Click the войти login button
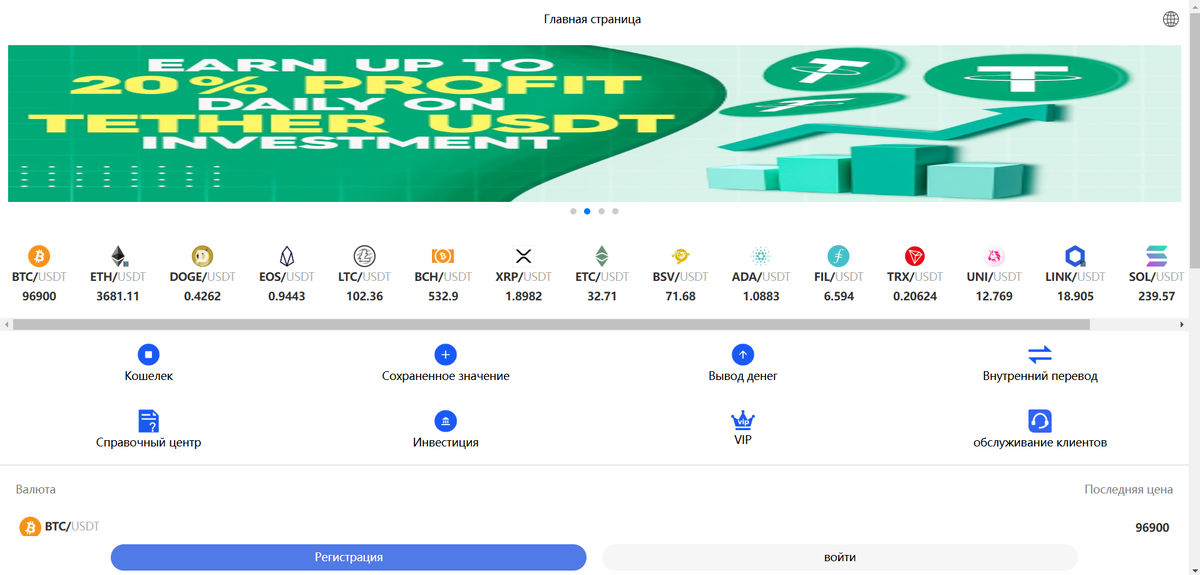Viewport: 1200px width, 575px height. pyautogui.click(x=839, y=557)
